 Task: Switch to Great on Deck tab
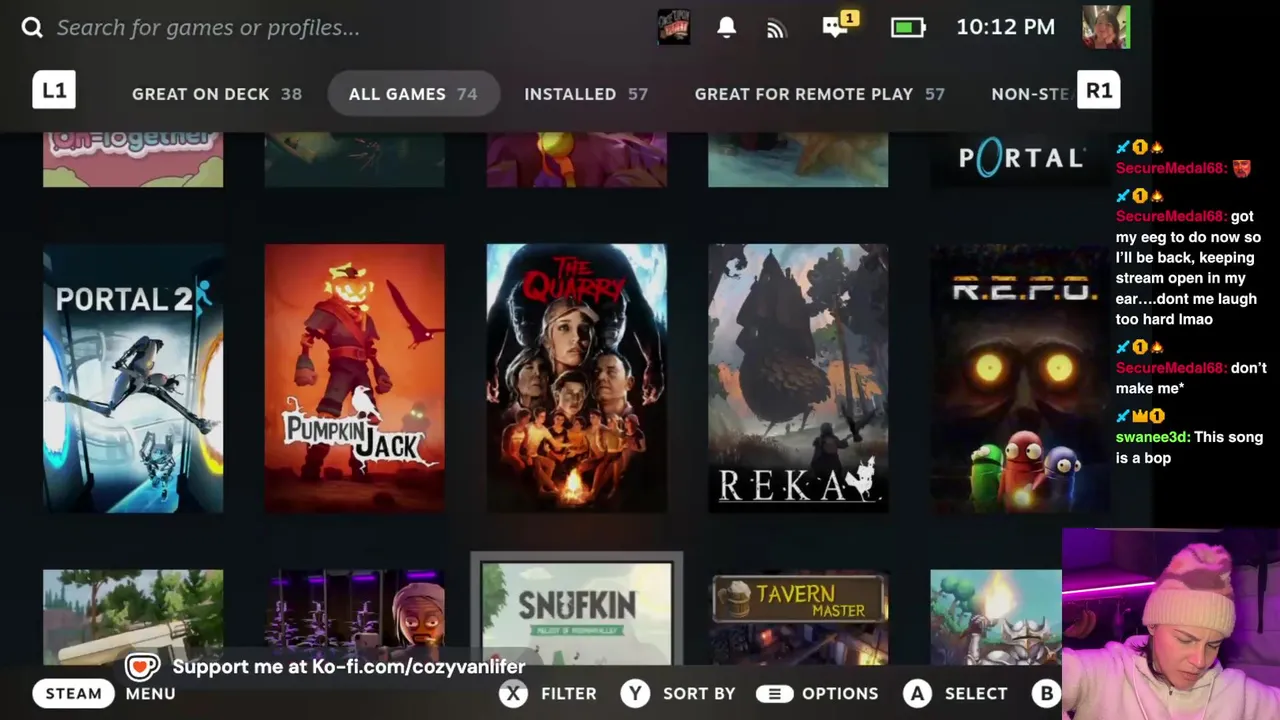coord(217,94)
